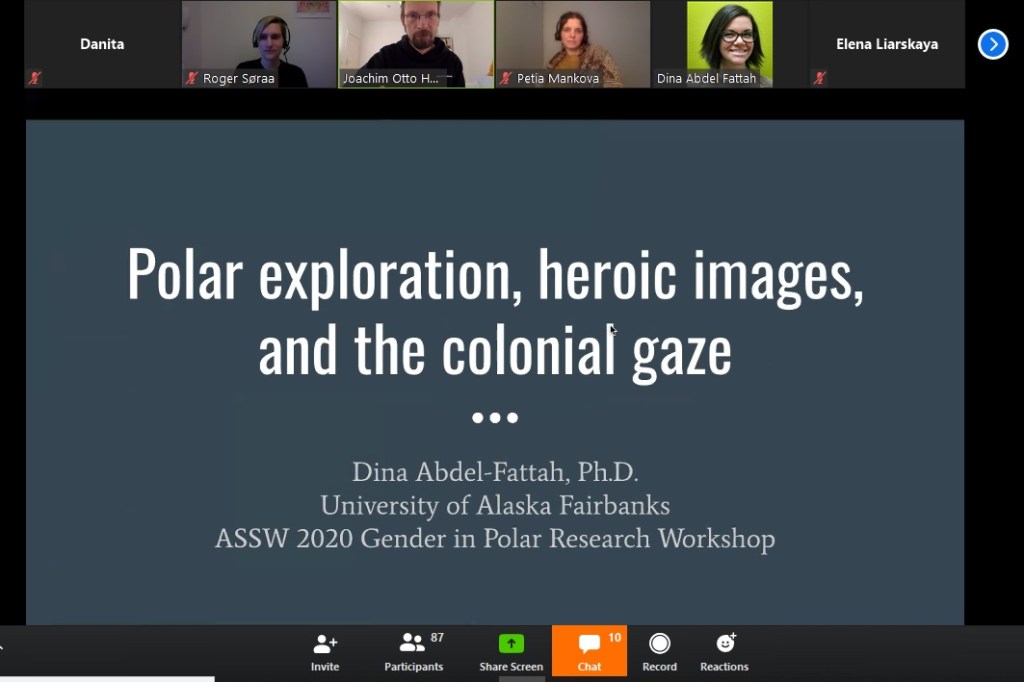Select Danita's video tile
This screenshot has height=682, width=1024.
(x=102, y=44)
